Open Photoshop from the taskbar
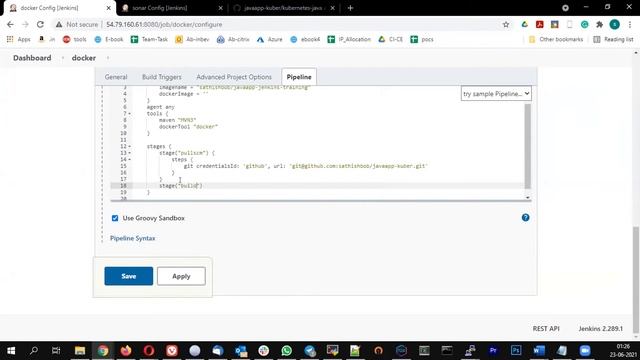This screenshot has width=640, height=360. pos(516,351)
